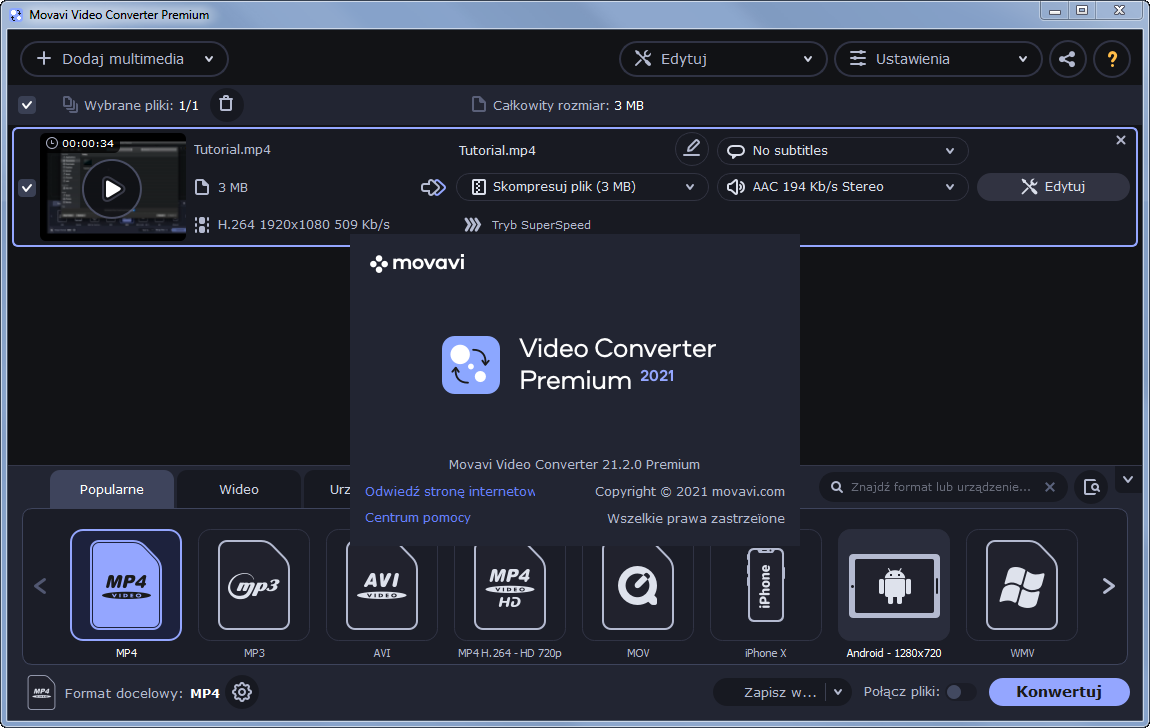Collapse the format panel chevron
The width and height of the screenshot is (1150, 728).
pyautogui.click(x=1128, y=480)
